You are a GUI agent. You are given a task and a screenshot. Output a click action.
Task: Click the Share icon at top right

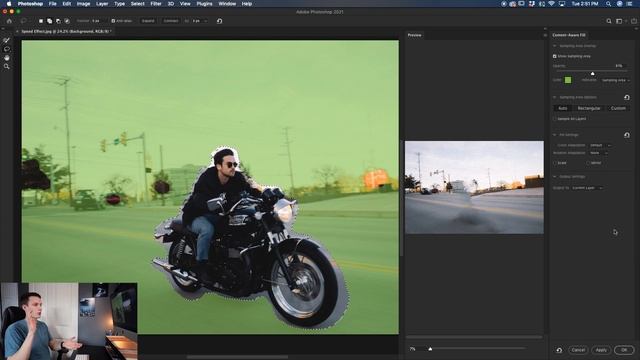tap(634, 21)
